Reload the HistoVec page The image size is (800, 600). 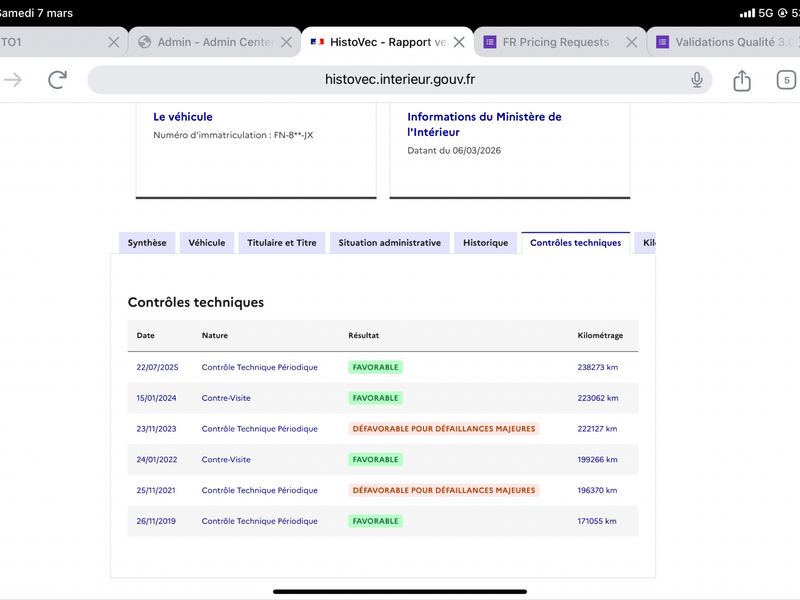(x=58, y=80)
